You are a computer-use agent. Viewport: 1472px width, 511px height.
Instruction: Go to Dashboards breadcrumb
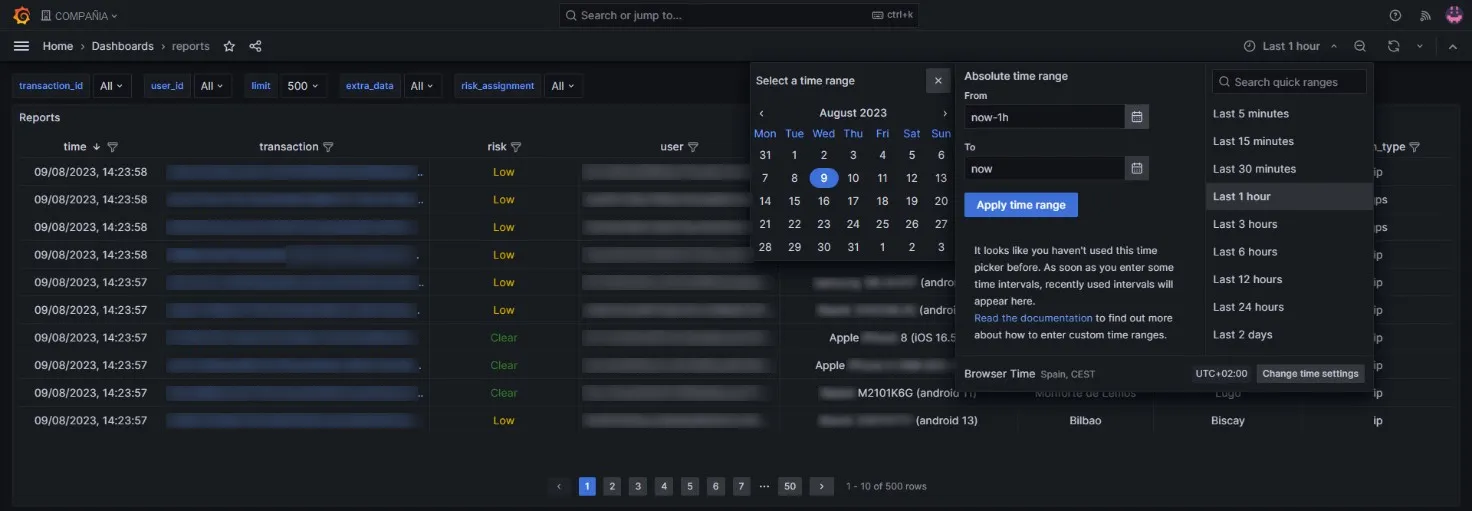coord(123,46)
